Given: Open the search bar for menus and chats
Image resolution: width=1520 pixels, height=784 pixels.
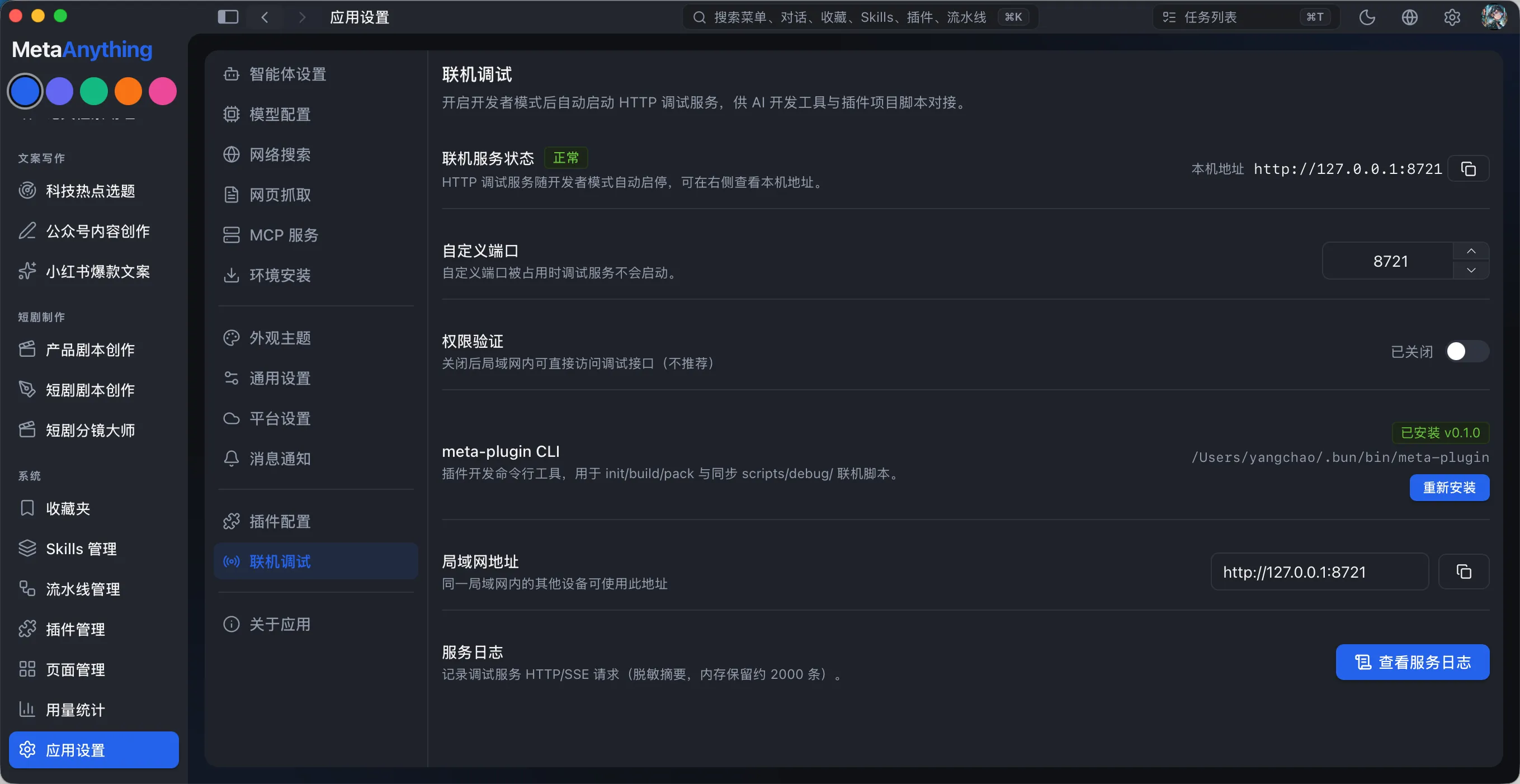Looking at the screenshot, I should pos(860,17).
